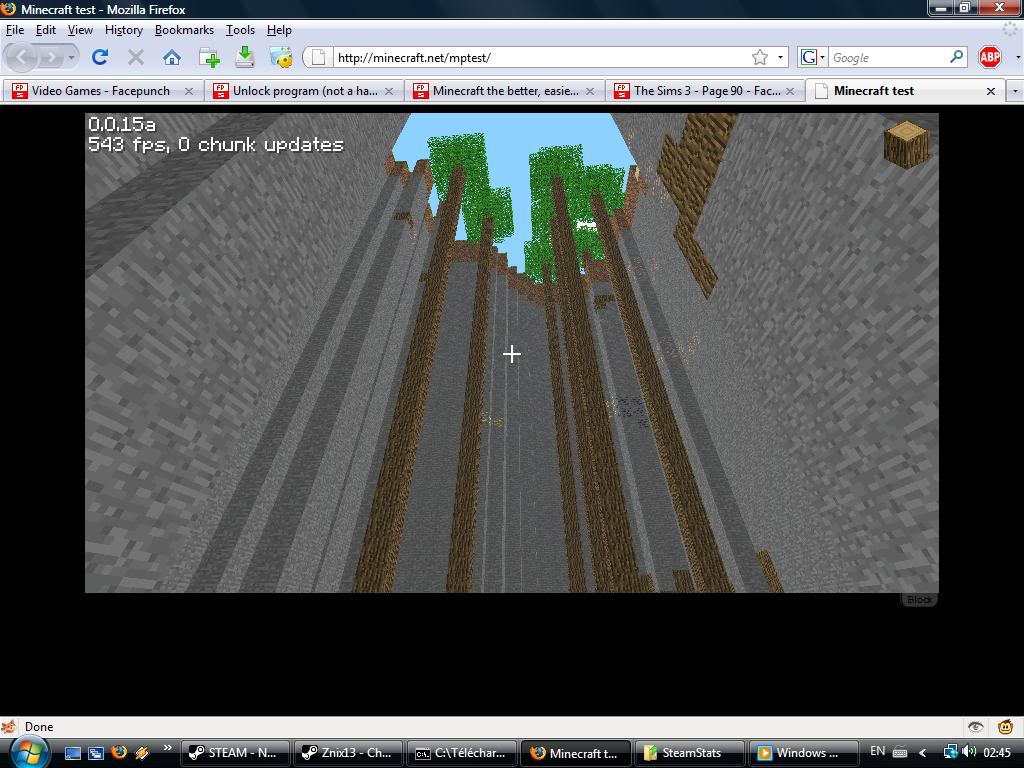
Task: Show hidden tray icons arrow
Action: click(922, 753)
